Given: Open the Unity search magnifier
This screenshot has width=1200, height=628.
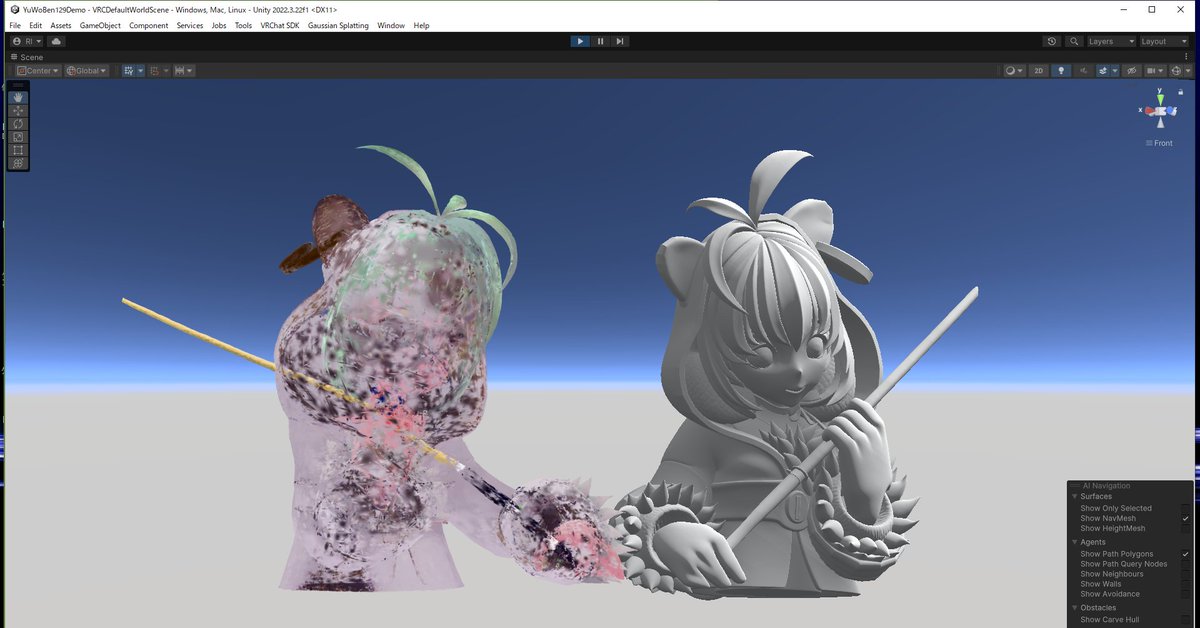Looking at the screenshot, I should click(x=1074, y=41).
